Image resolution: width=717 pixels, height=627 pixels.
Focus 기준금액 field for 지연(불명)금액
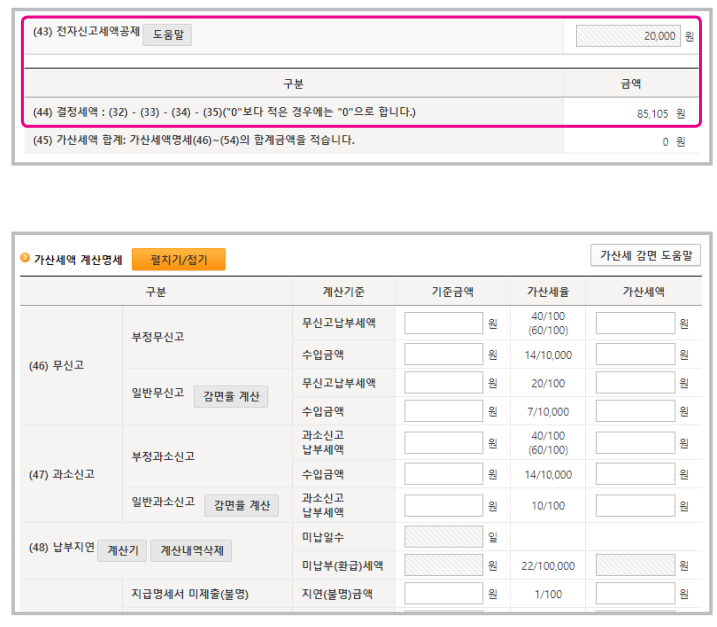[x=444, y=593]
